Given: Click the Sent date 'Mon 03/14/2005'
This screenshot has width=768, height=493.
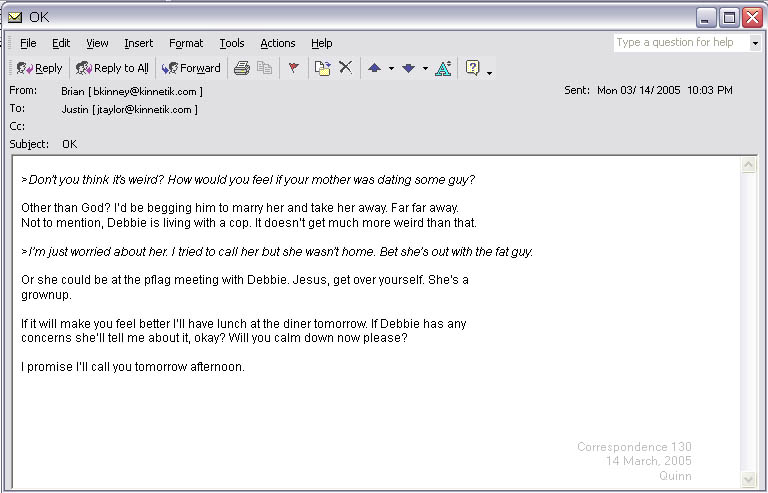Looking at the screenshot, I should click(x=639, y=90).
